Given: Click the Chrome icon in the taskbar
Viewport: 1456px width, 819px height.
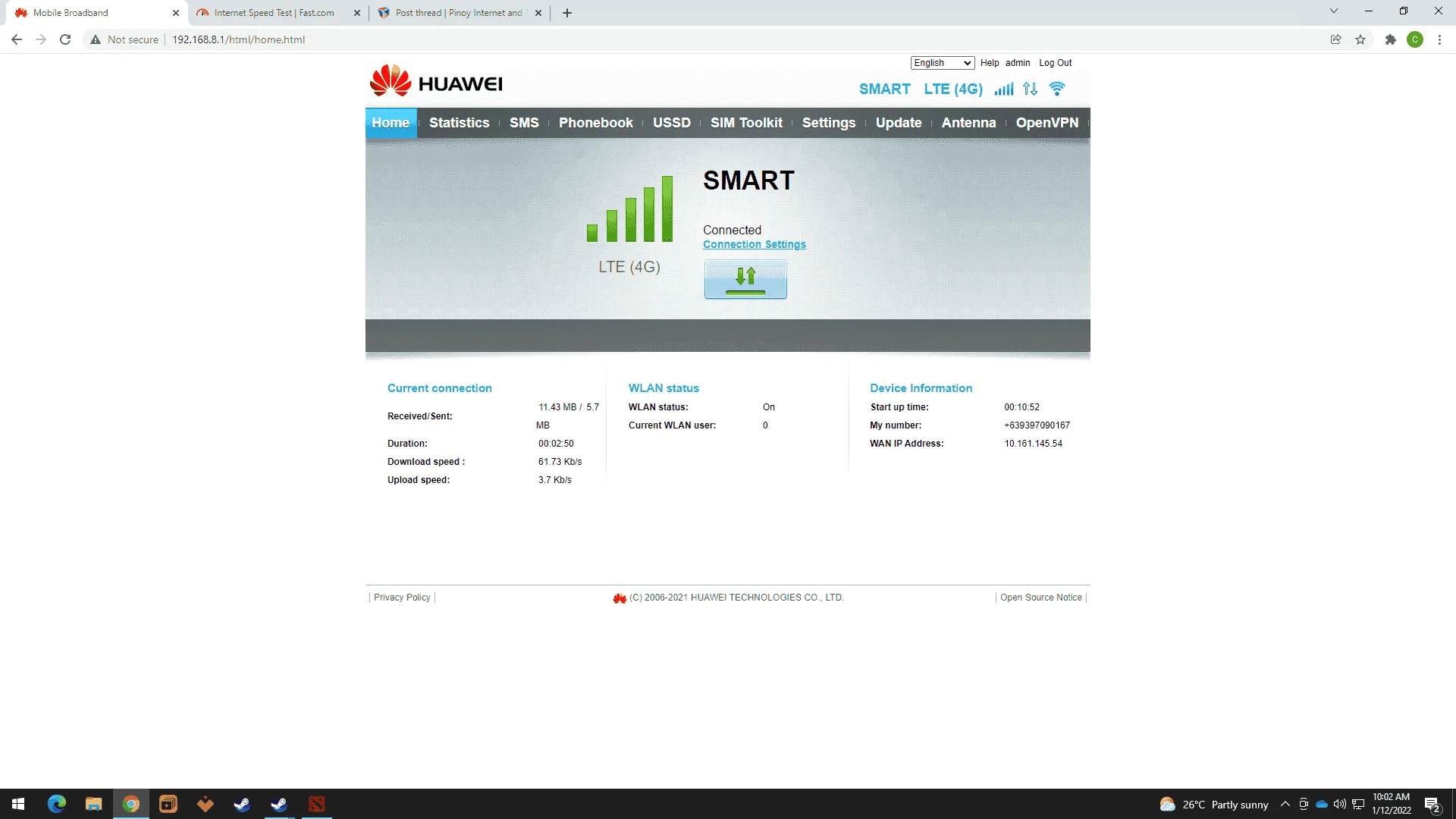Looking at the screenshot, I should coord(131,804).
